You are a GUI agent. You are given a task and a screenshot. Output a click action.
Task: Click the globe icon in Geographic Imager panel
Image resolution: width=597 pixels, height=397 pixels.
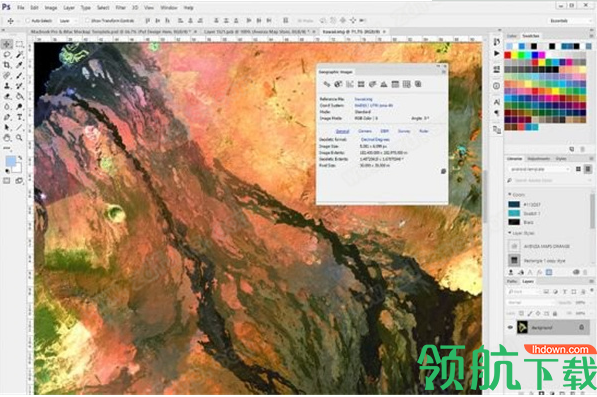coord(338,84)
